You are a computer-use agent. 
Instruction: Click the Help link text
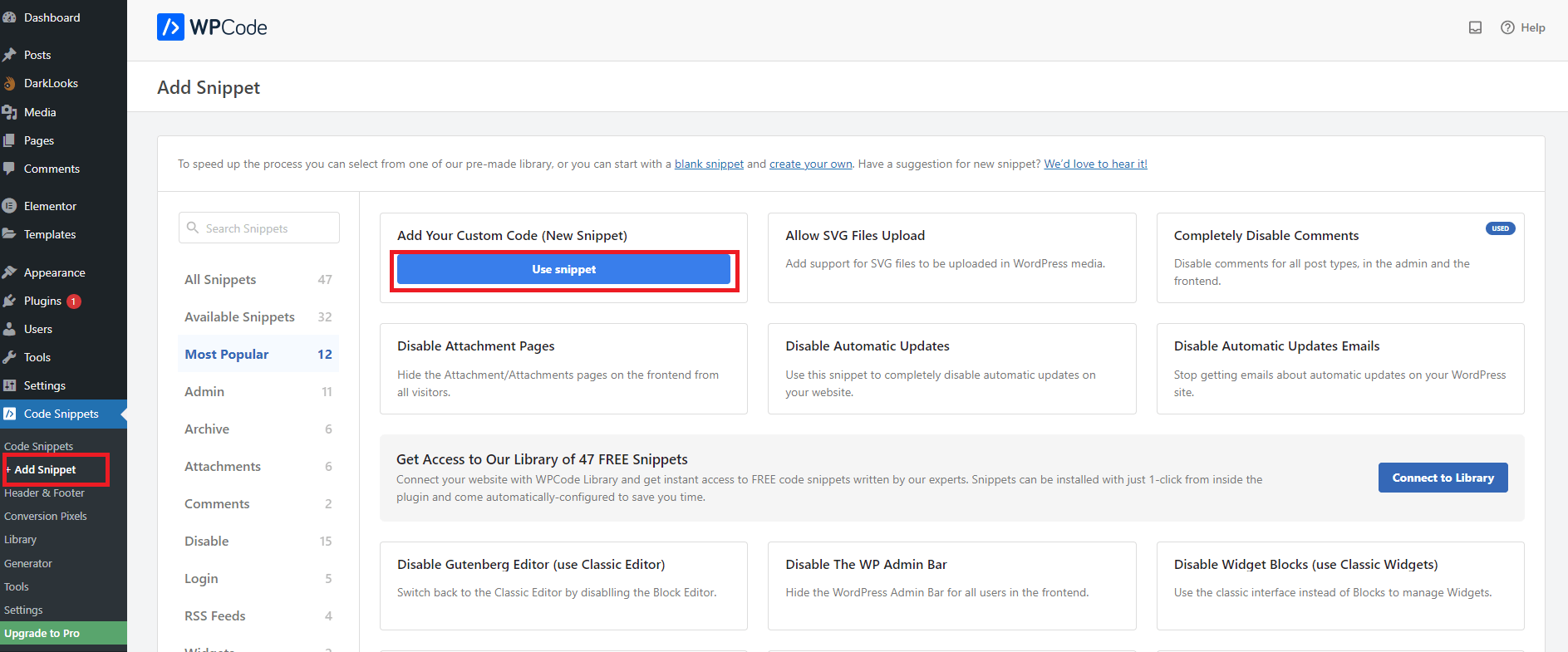click(1533, 27)
